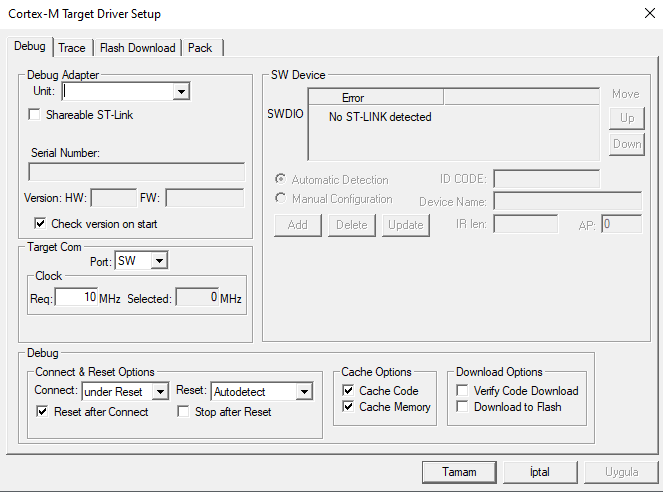This screenshot has height=492, width=663.
Task: Select Manual Configuration radio button
Action: 280,198
